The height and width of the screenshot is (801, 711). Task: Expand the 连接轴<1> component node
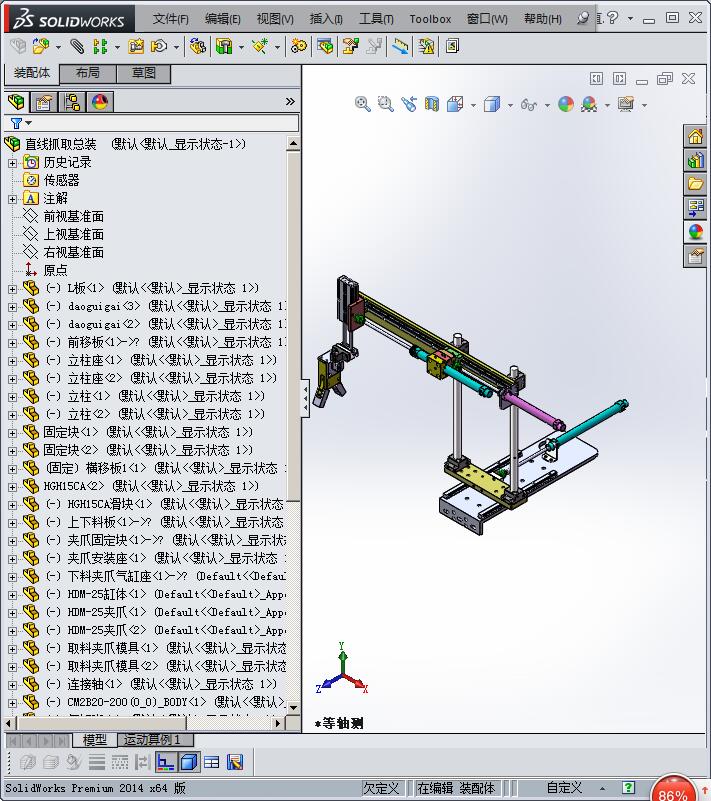coord(12,685)
